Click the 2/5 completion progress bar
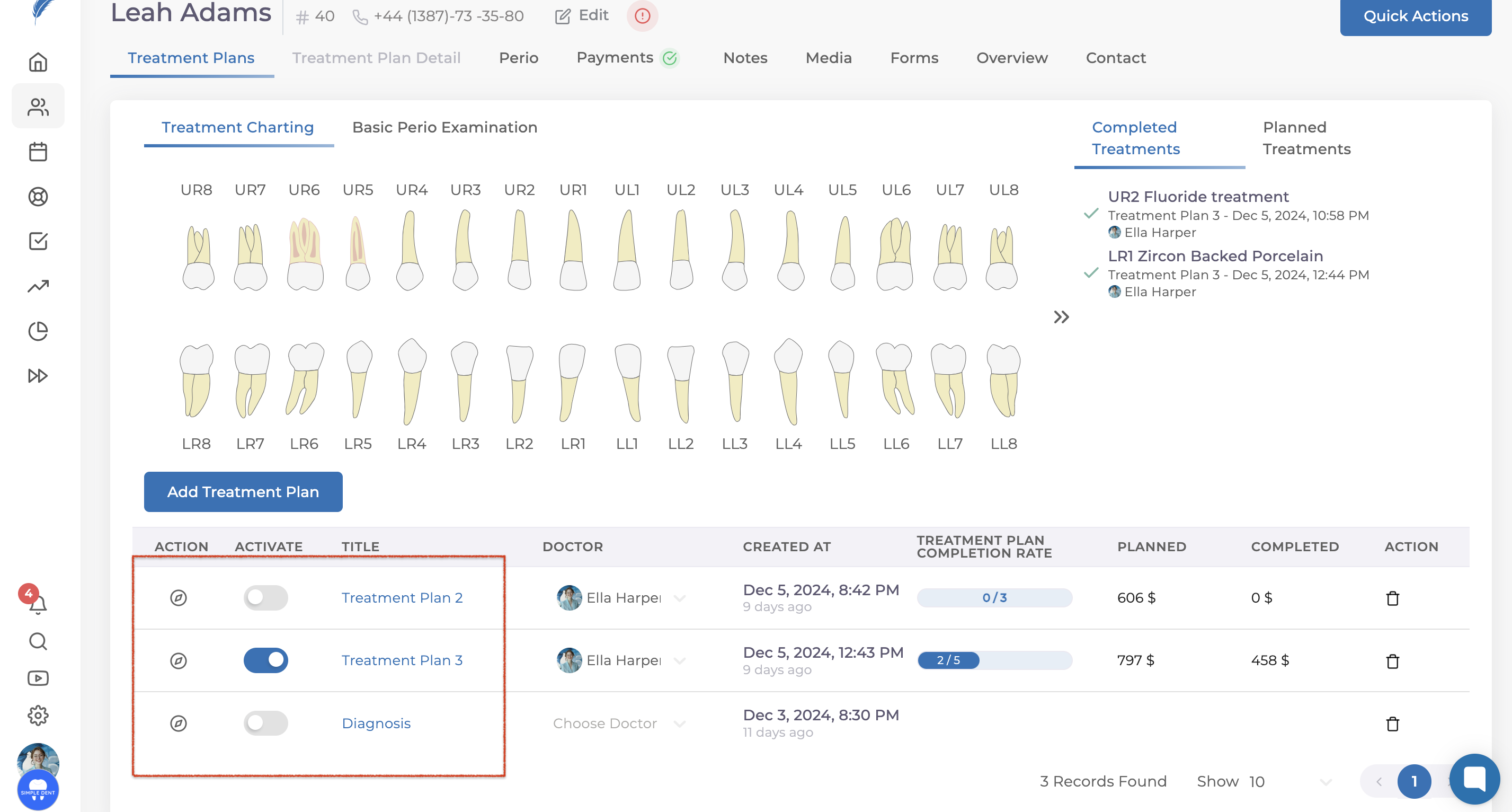The image size is (1512, 812). pyautogui.click(x=994, y=660)
